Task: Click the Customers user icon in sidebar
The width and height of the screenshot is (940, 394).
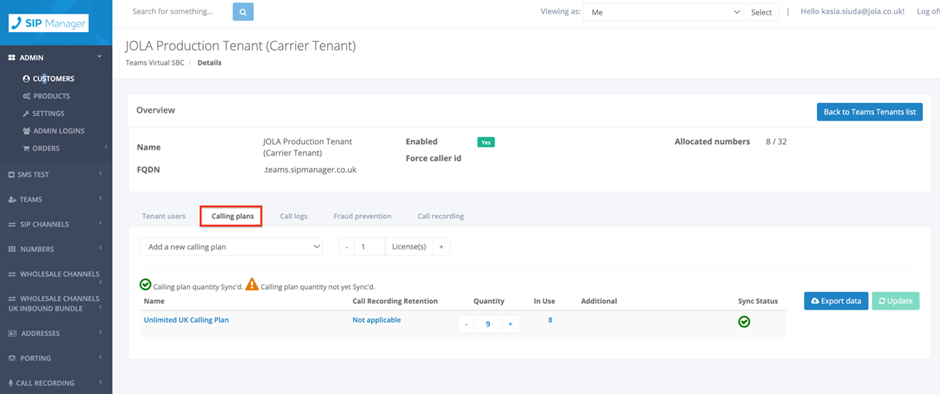Action: point(26,79)
